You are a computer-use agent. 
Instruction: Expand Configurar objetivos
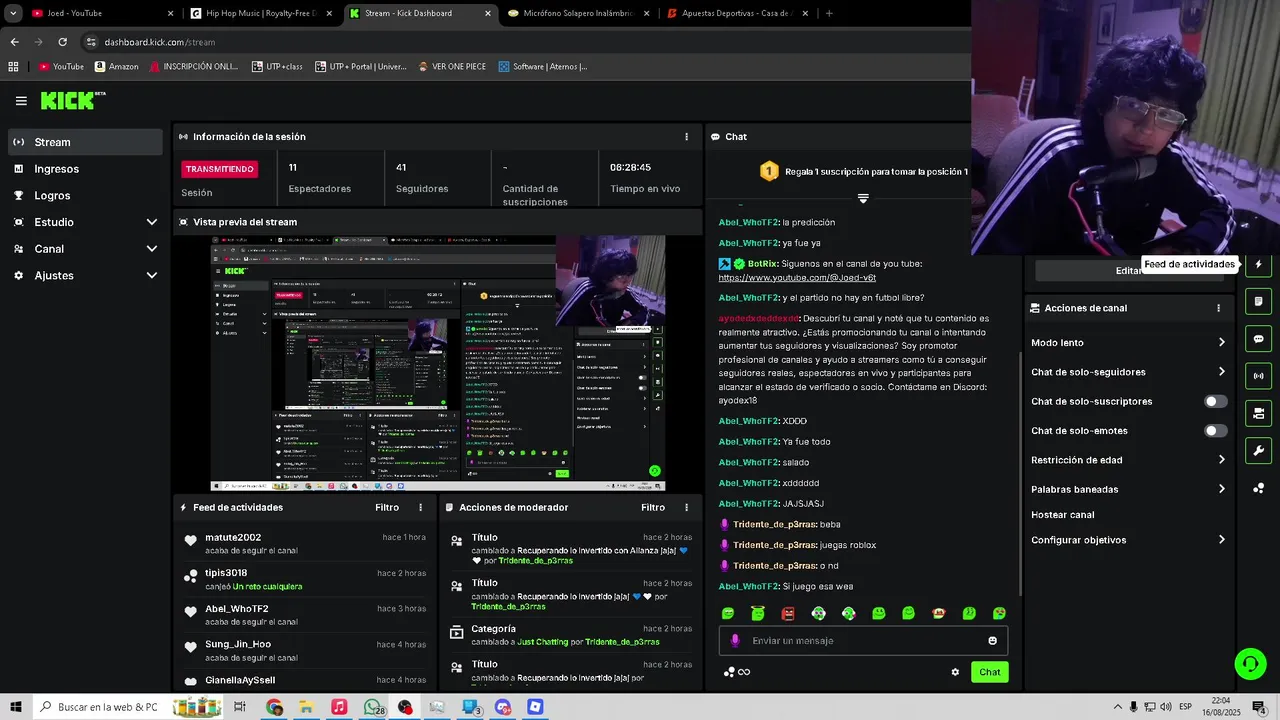point(1128,540)
